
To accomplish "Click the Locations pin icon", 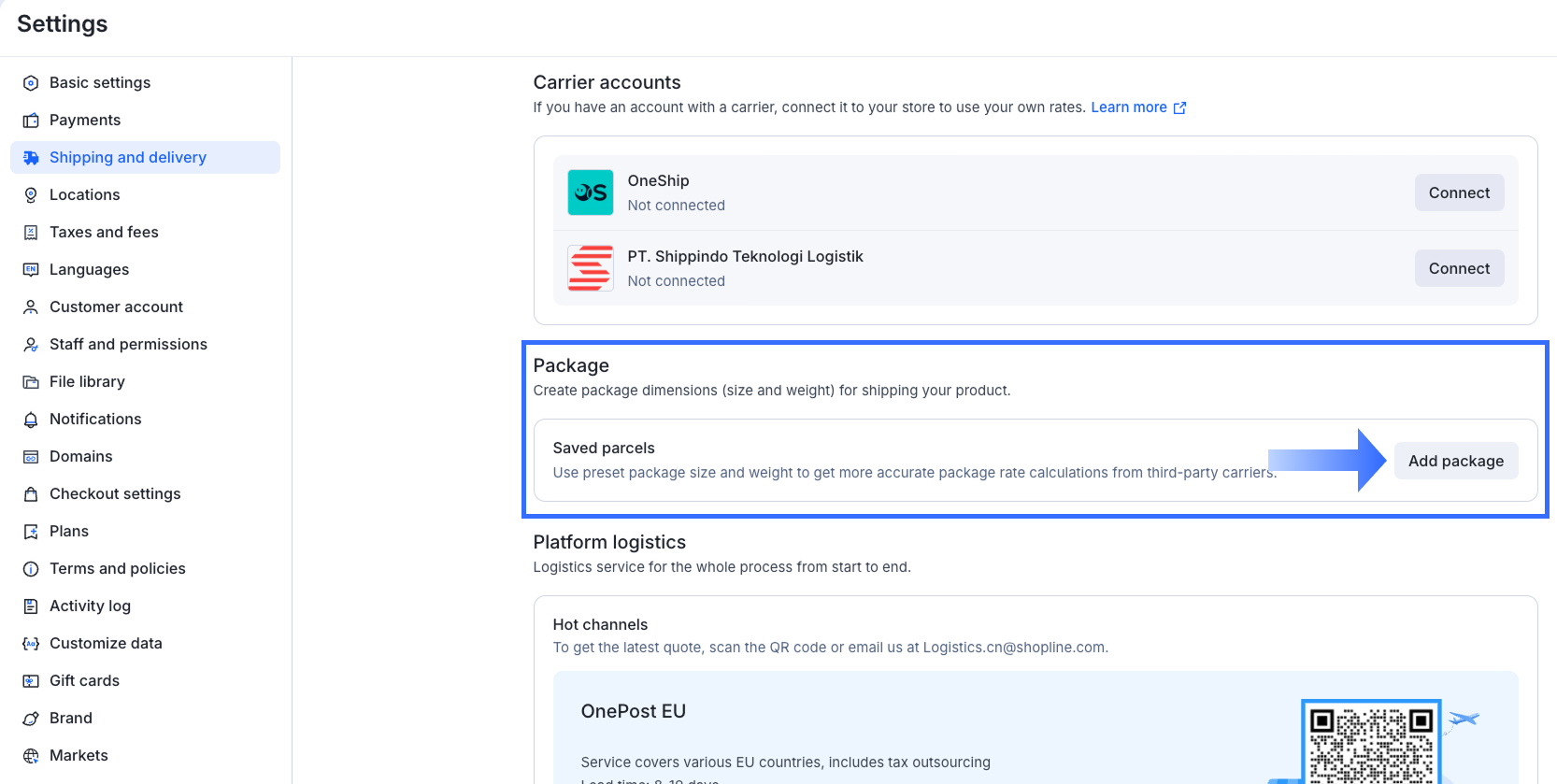I will tap(31, 195).
